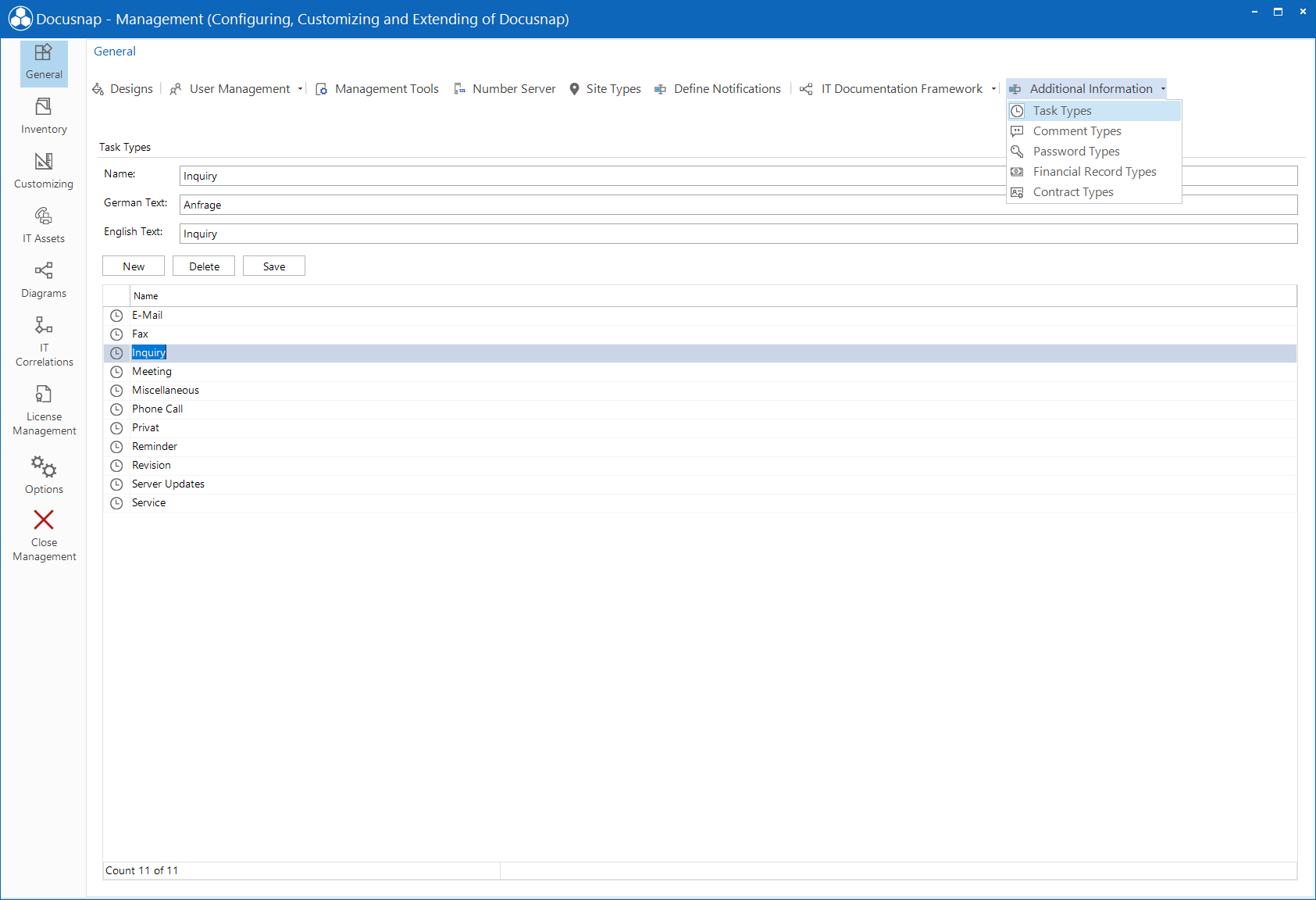
Task: Open Define Notifications in the toolbar
Action: tap(718, 89)
